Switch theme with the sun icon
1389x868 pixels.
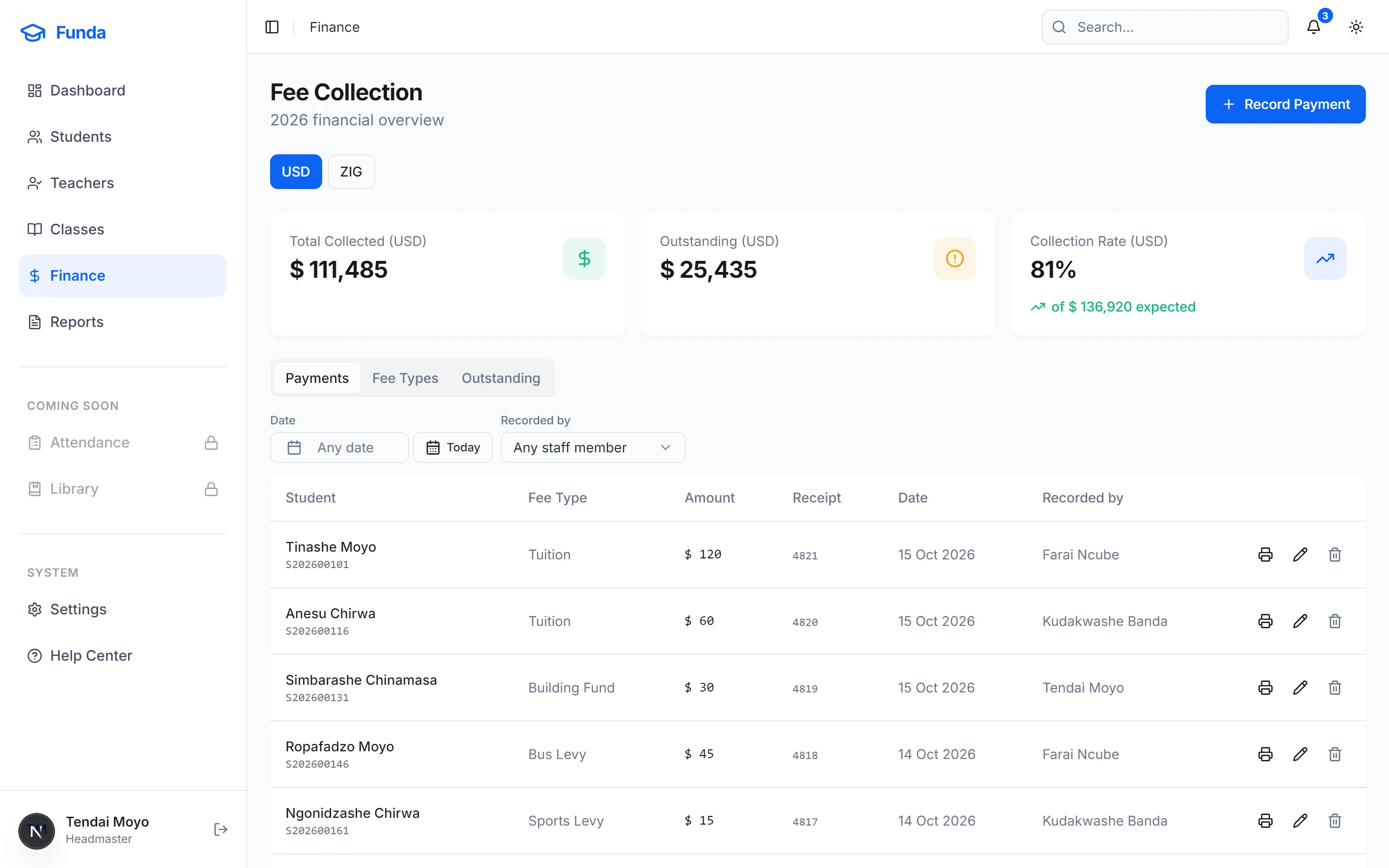(x=1356, y=27)
